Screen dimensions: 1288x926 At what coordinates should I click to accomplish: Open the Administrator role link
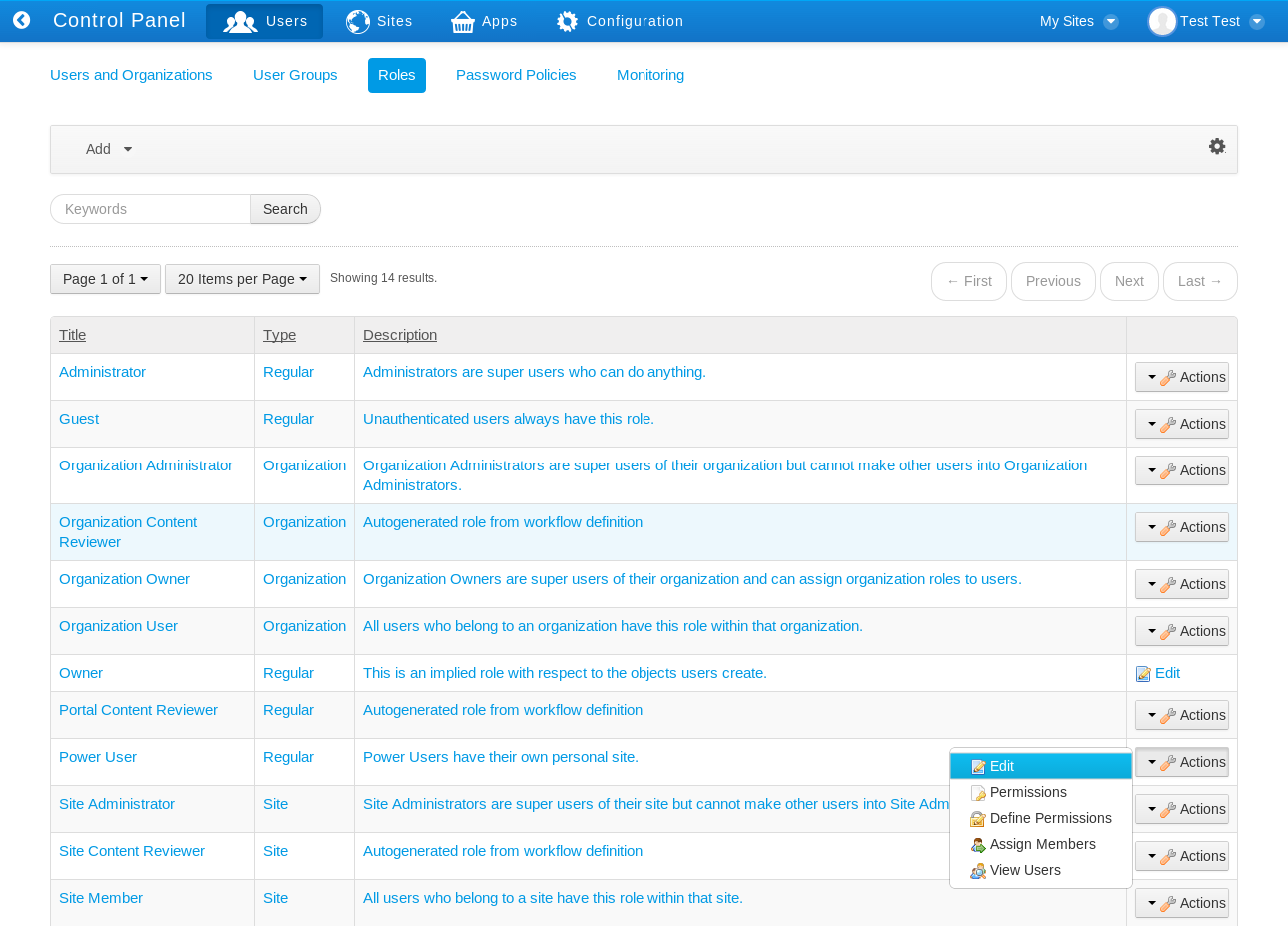(x=102, y=372)
